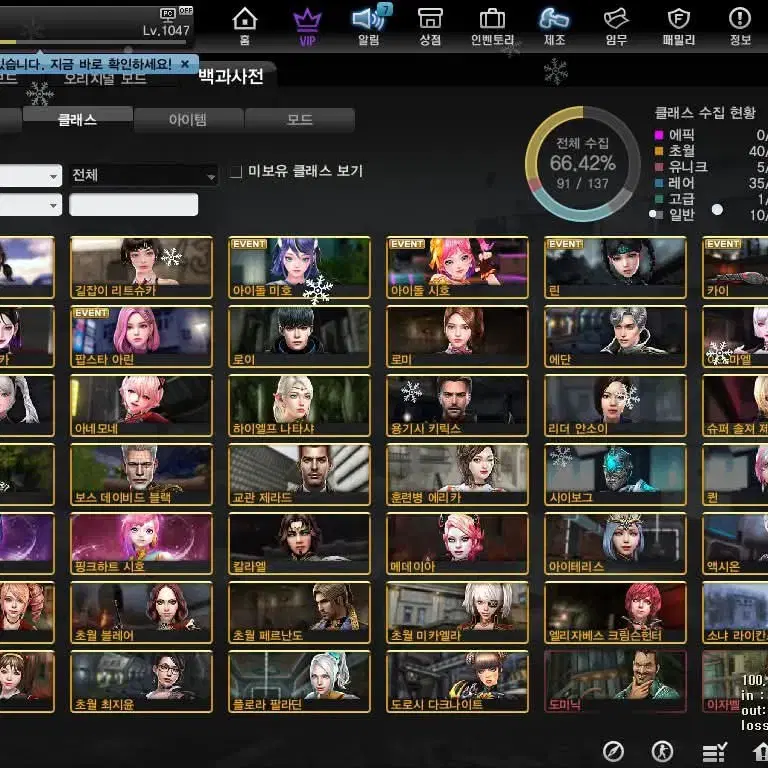Viewport: 768px width, 768px height.
Task: Click the house icon at bottom right
Action: (x=760, y=752)
